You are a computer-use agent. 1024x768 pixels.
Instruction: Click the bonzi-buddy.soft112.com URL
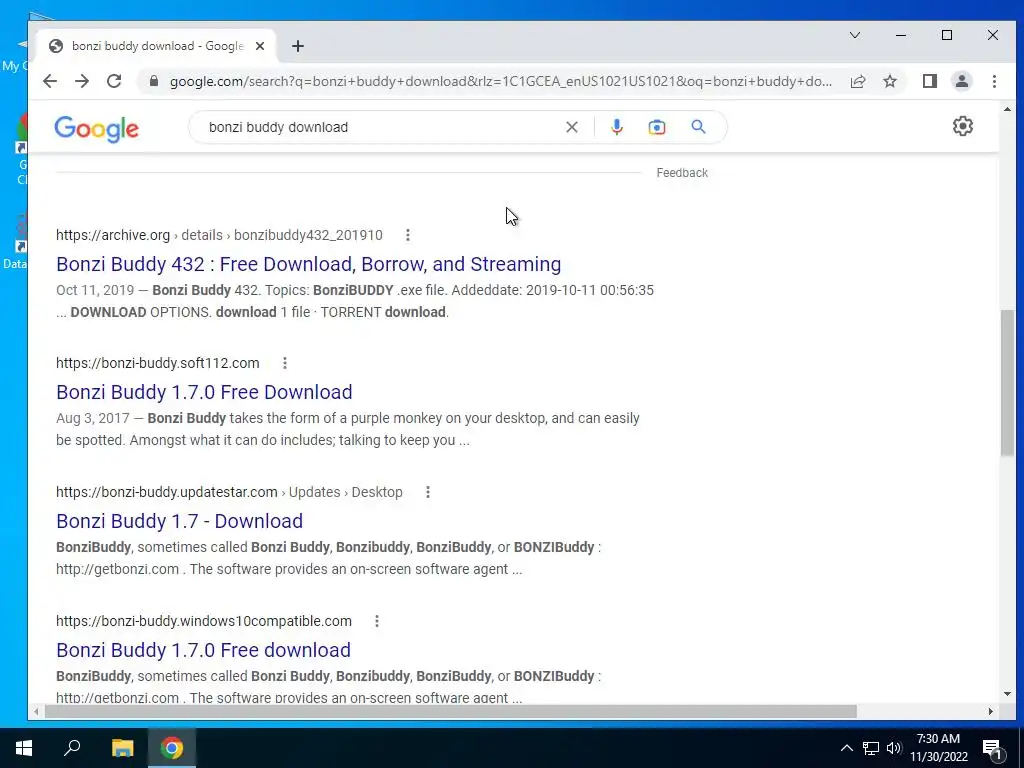point(157,363)
